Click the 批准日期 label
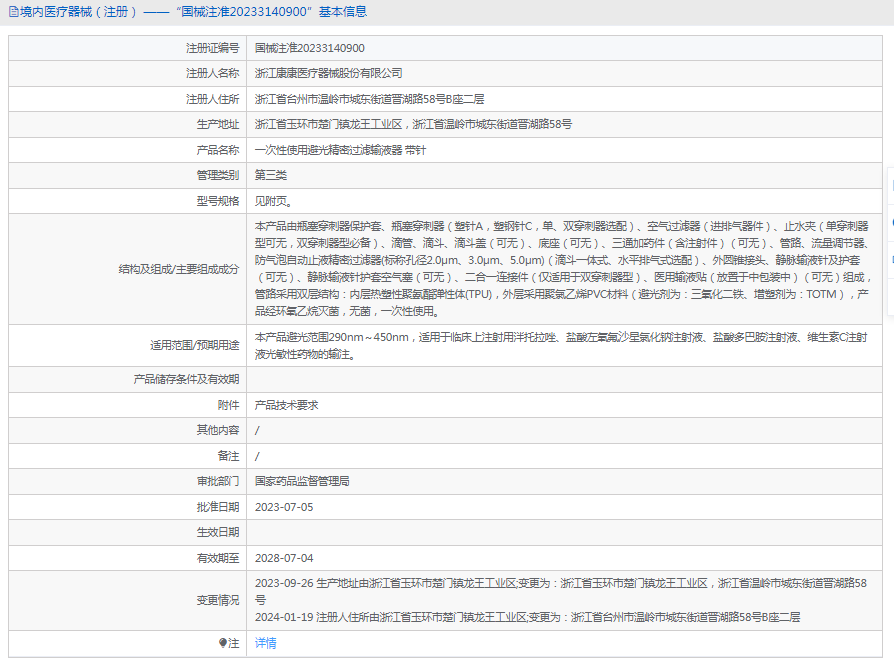The image size is (894, 665). pyautogui.click(x=218, y=508)
